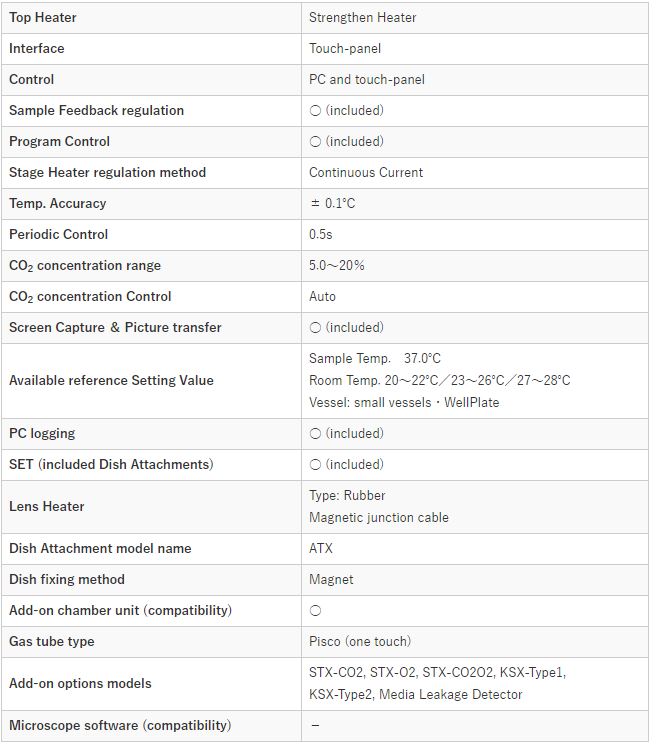Click the "5.0~20%" CO2 concentration range value
660x751 pixels.
(x=336, y=265)
